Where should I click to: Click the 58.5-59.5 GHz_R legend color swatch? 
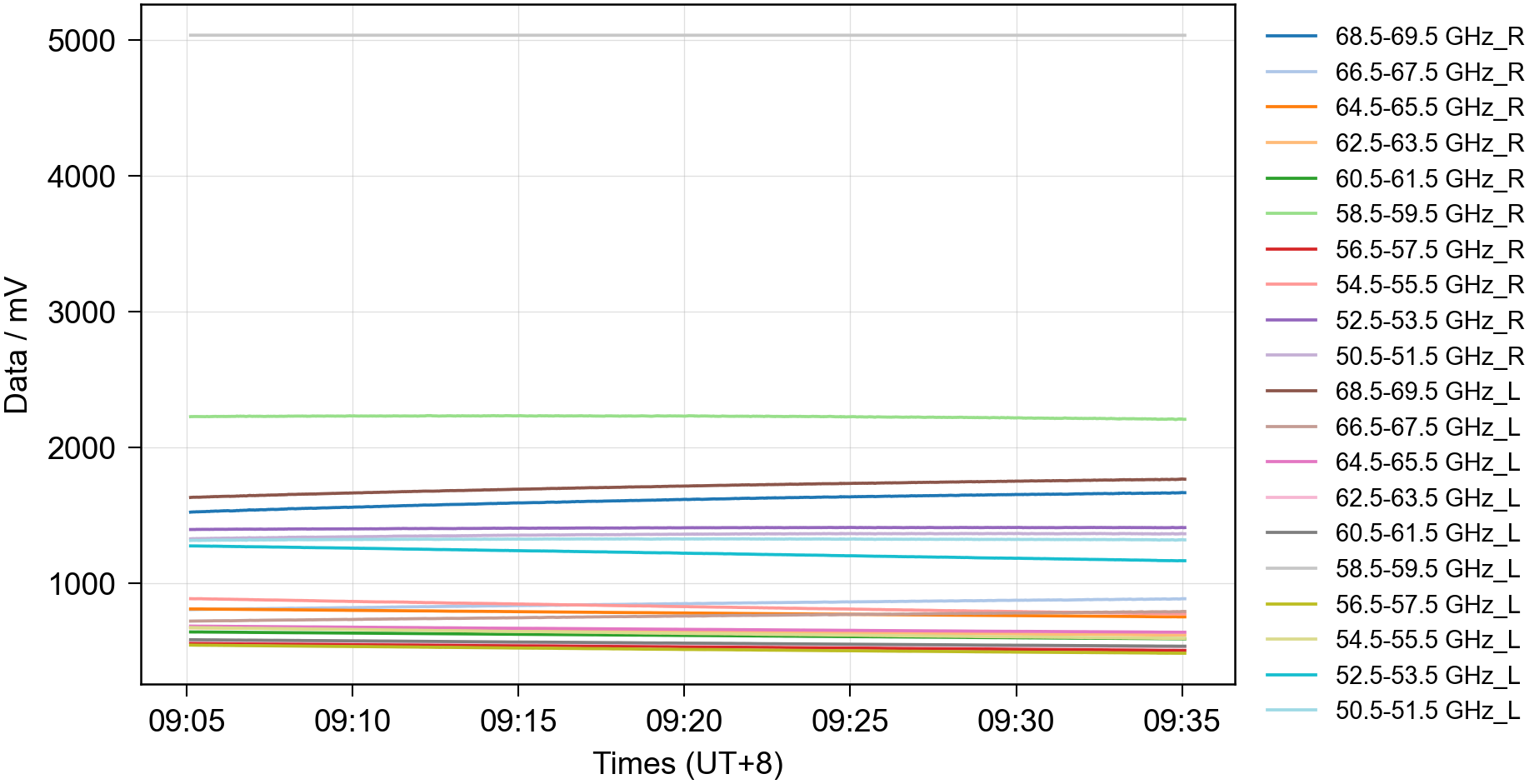point(1291,214)
